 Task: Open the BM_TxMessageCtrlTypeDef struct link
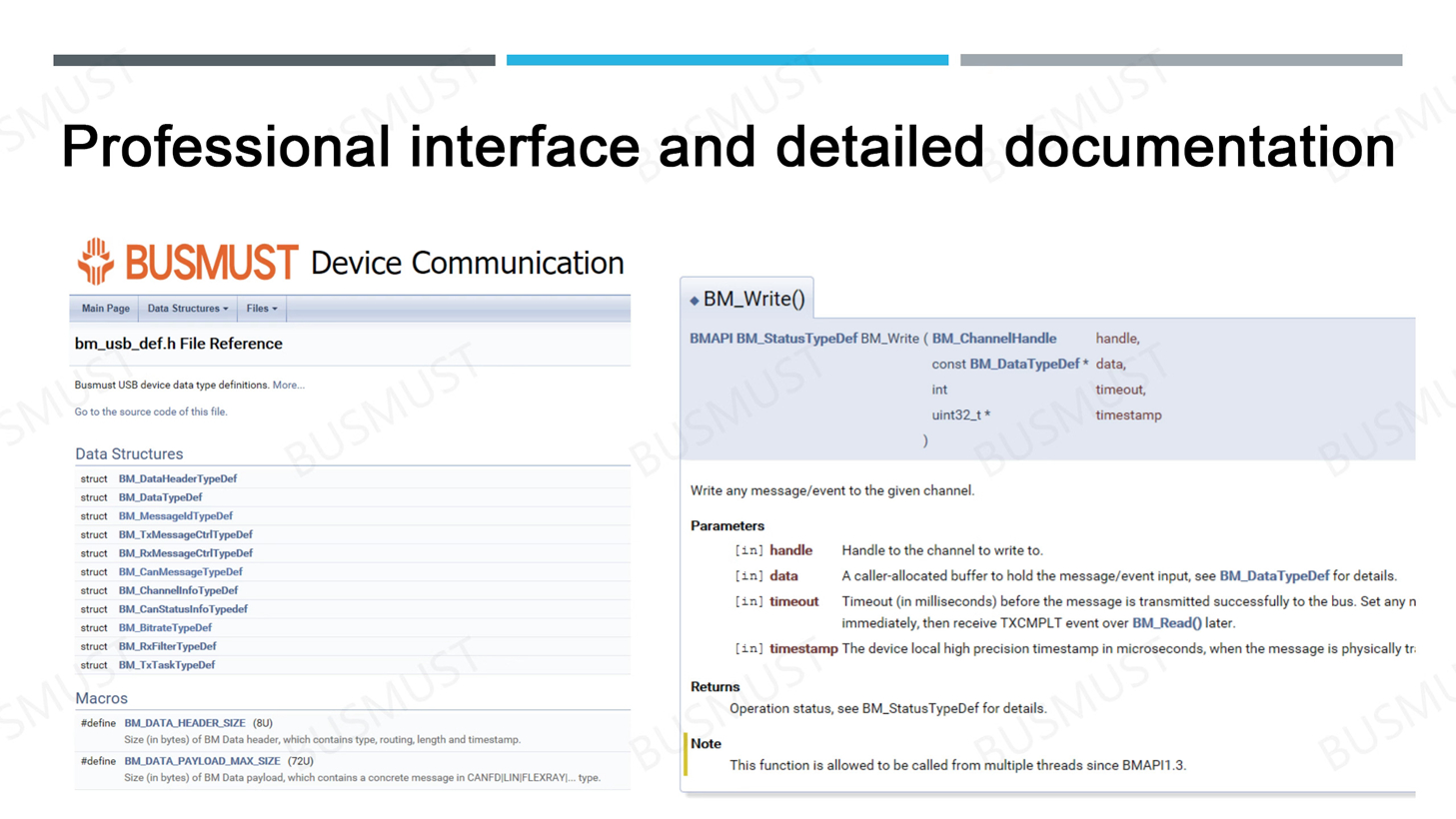coord(185,534)
